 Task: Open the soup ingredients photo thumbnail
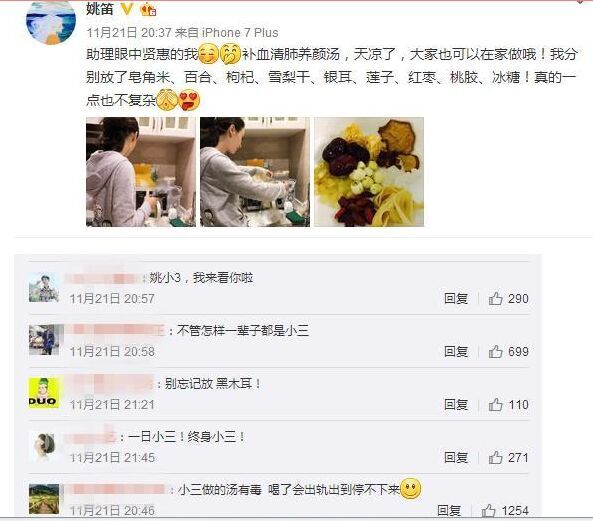point(369,172)
